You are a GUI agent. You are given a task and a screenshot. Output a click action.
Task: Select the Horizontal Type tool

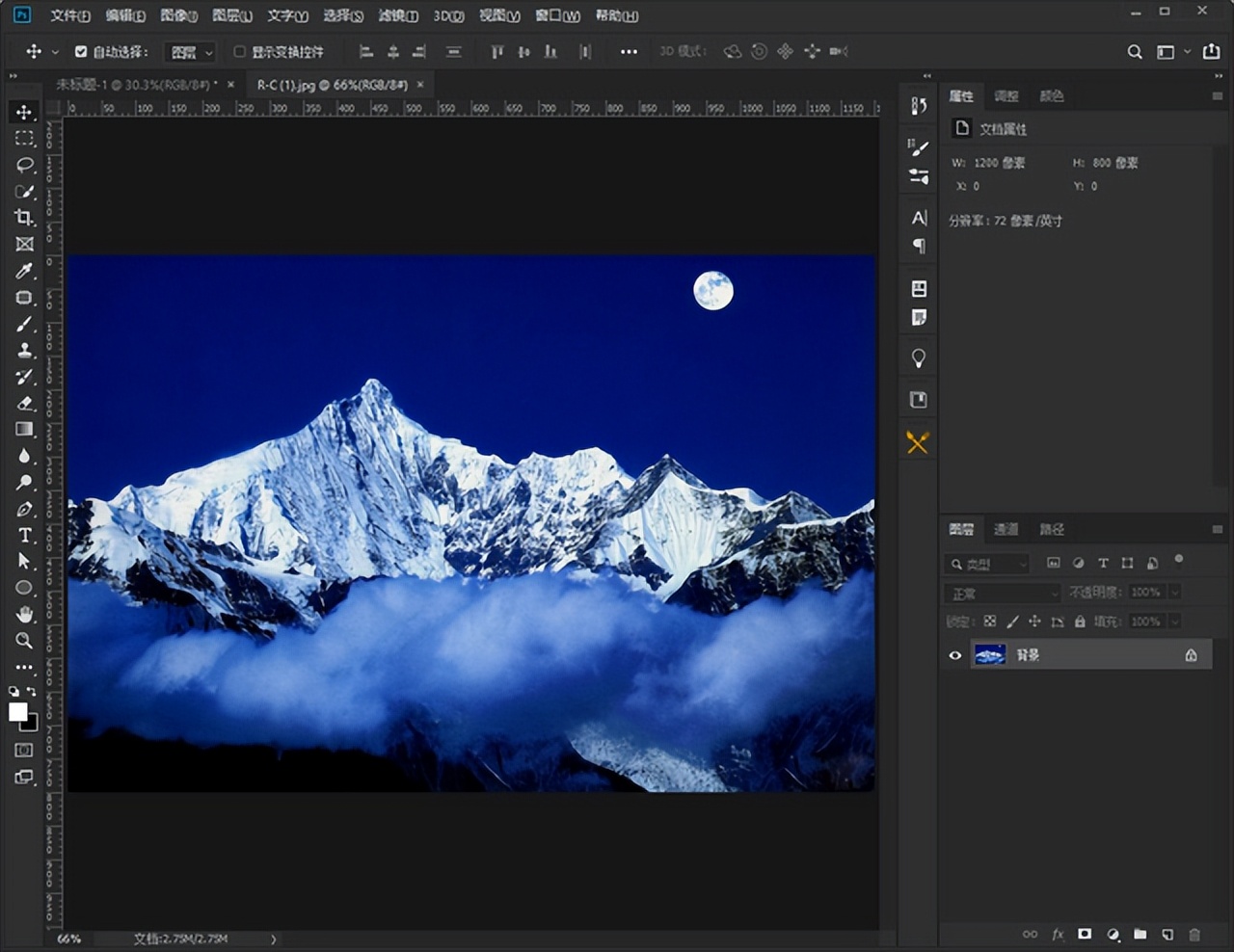pos(24,535)
